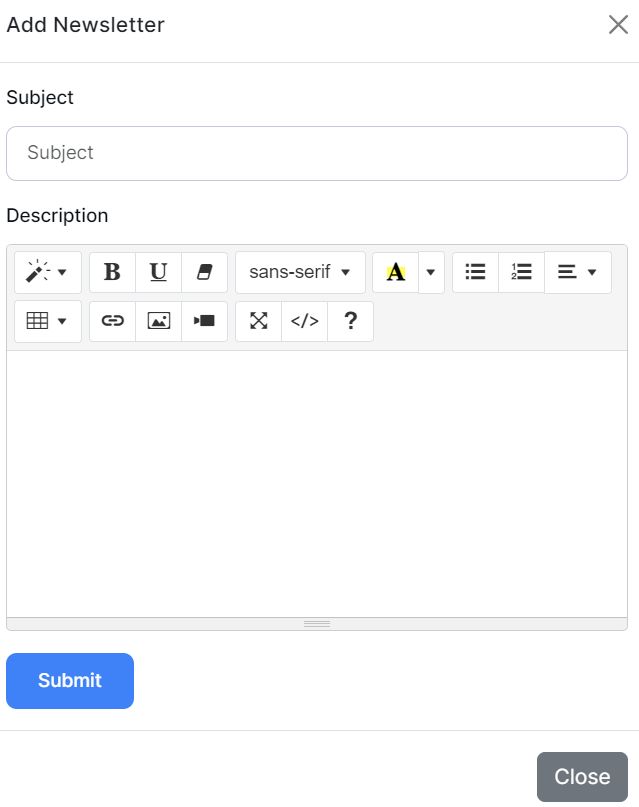Open the text color picker arrow

click(431, 272)
